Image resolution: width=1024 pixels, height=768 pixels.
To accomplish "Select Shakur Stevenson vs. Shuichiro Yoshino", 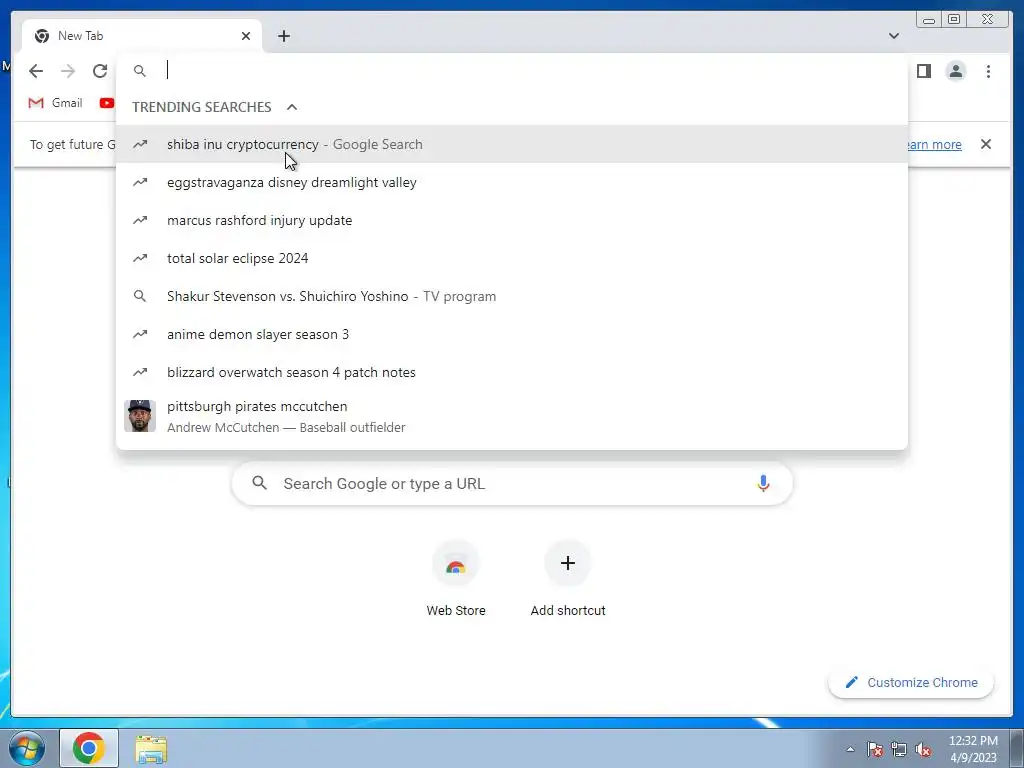I will coord(512,296).
